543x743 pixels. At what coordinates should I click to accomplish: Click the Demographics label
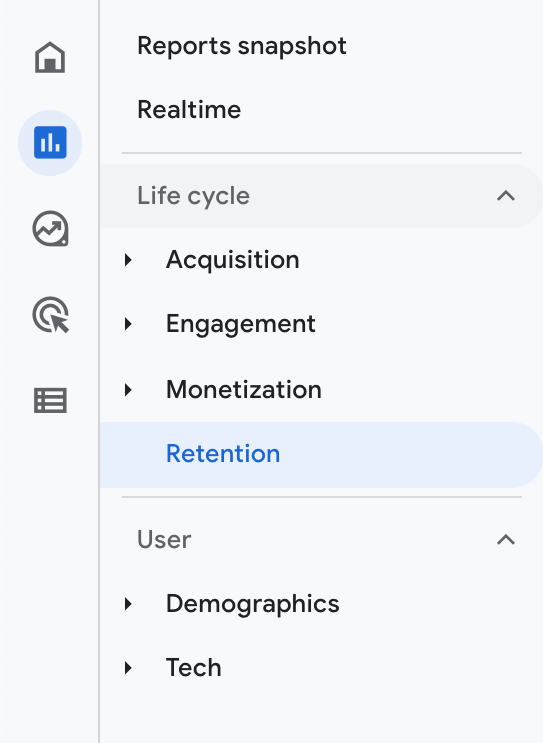click(253, 604)
